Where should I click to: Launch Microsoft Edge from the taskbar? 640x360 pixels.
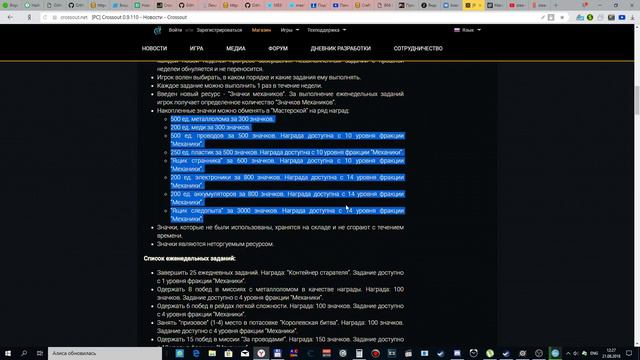196,353
